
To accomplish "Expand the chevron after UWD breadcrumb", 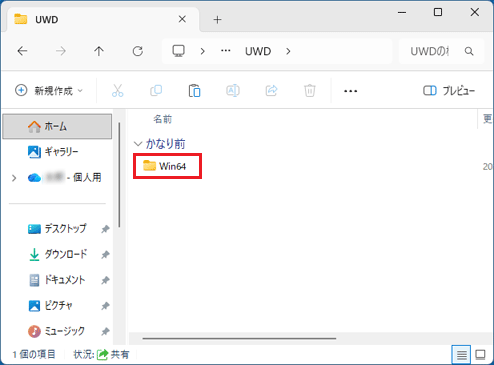I will pyautogui.click(x=288, y=51).
